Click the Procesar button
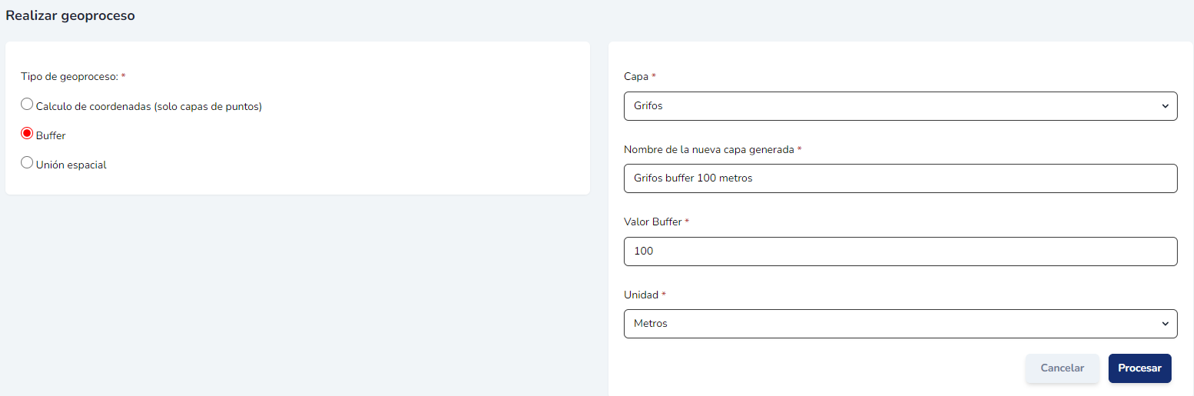This screenshot has height=396, width=1194. [x=1140, y=368]
